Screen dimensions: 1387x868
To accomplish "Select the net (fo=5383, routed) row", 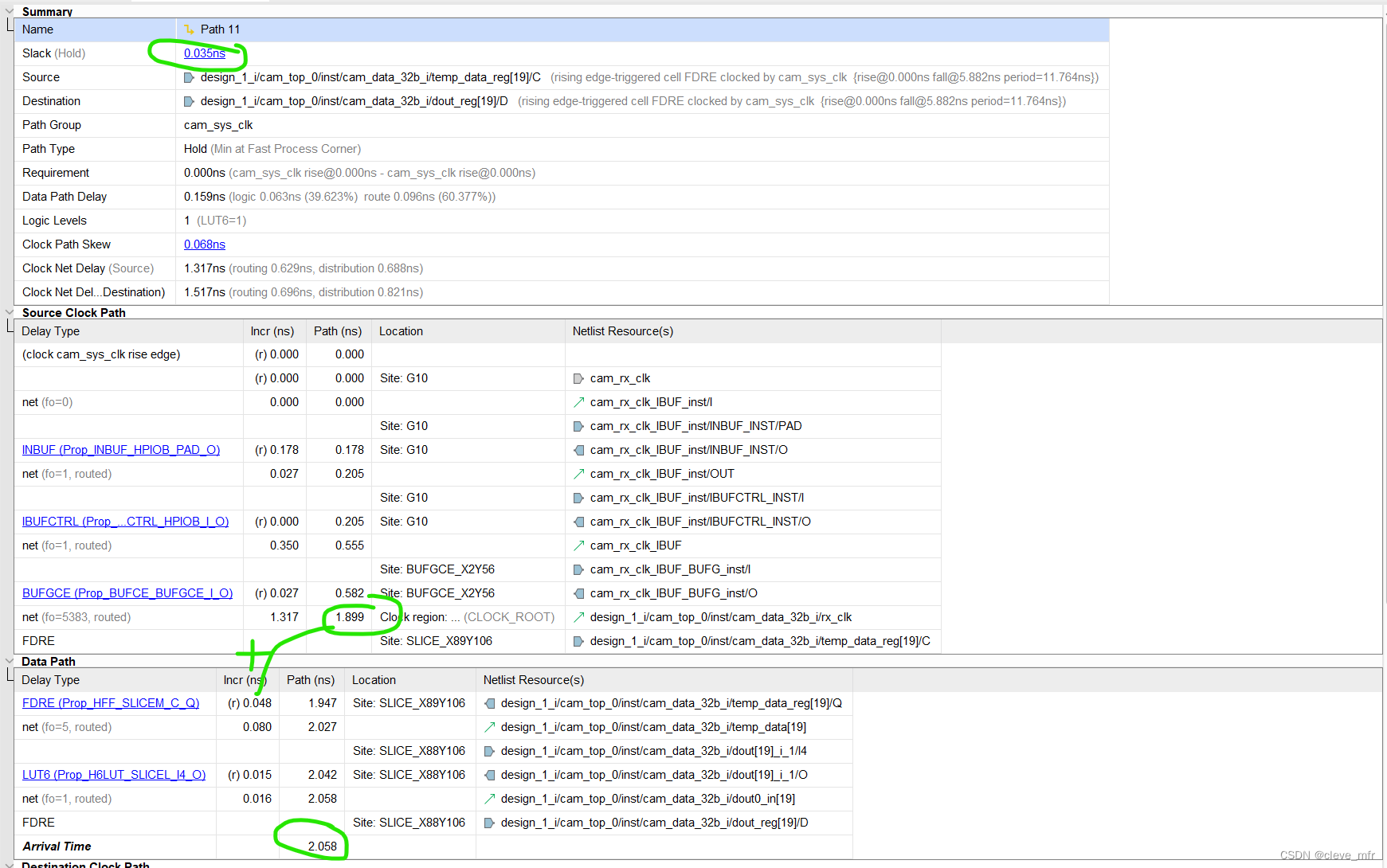I will click(477, 617).
